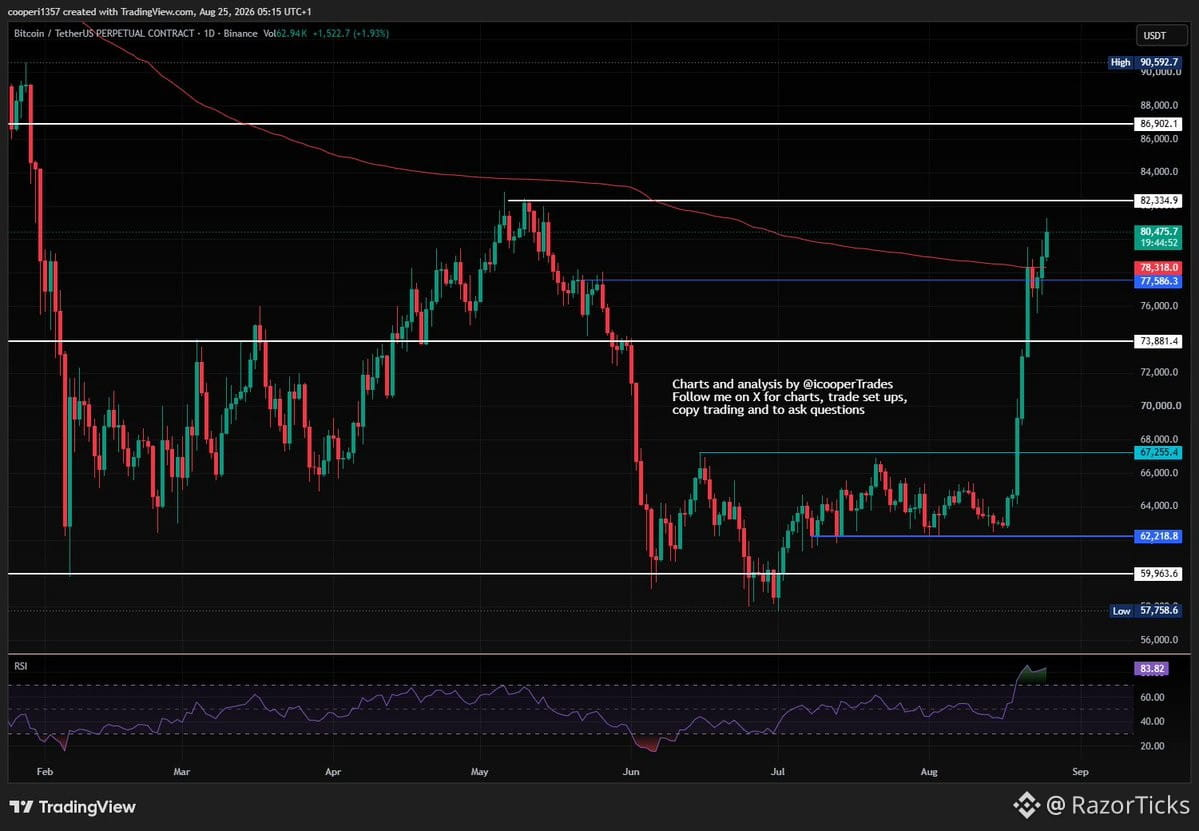Click the 'Charts and analysis by @icooperTrades' text
The image size is (1199, 831).
(x=782, y=385)
